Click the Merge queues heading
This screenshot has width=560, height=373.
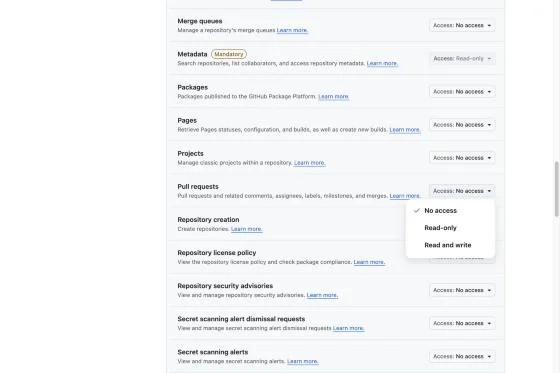(x=200, y=21)
